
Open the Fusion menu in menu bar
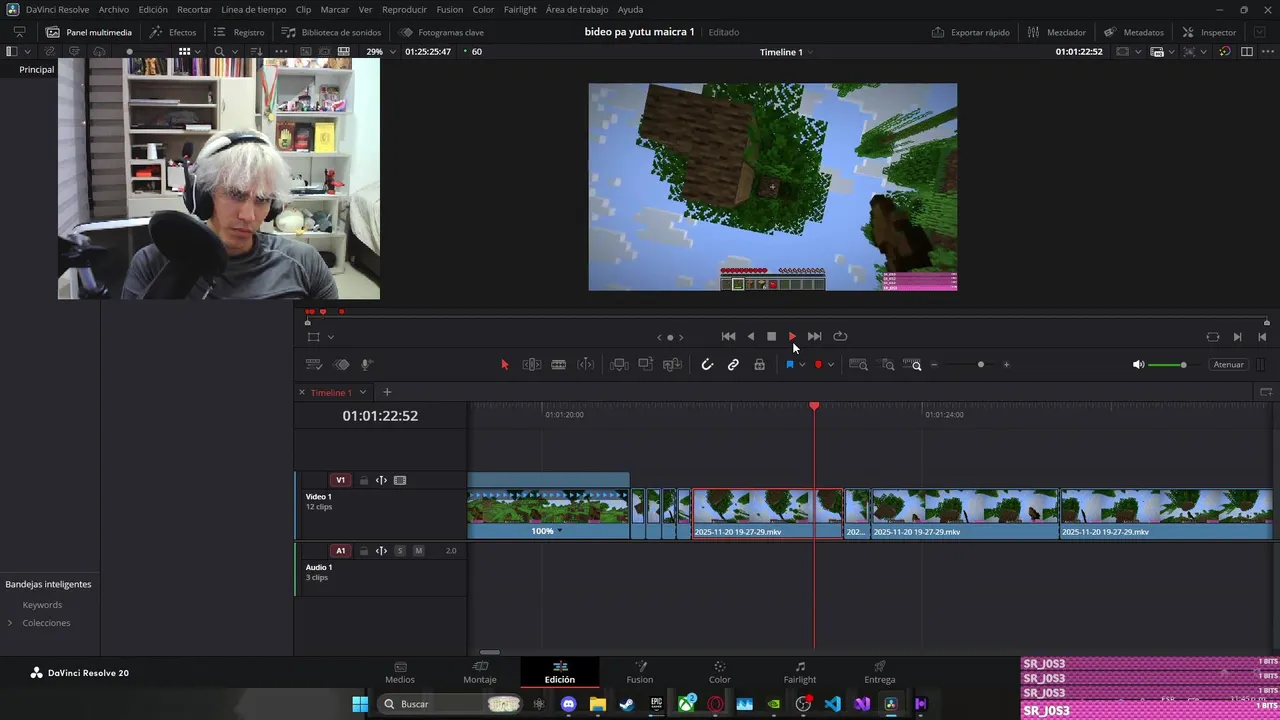pos(450,9)
